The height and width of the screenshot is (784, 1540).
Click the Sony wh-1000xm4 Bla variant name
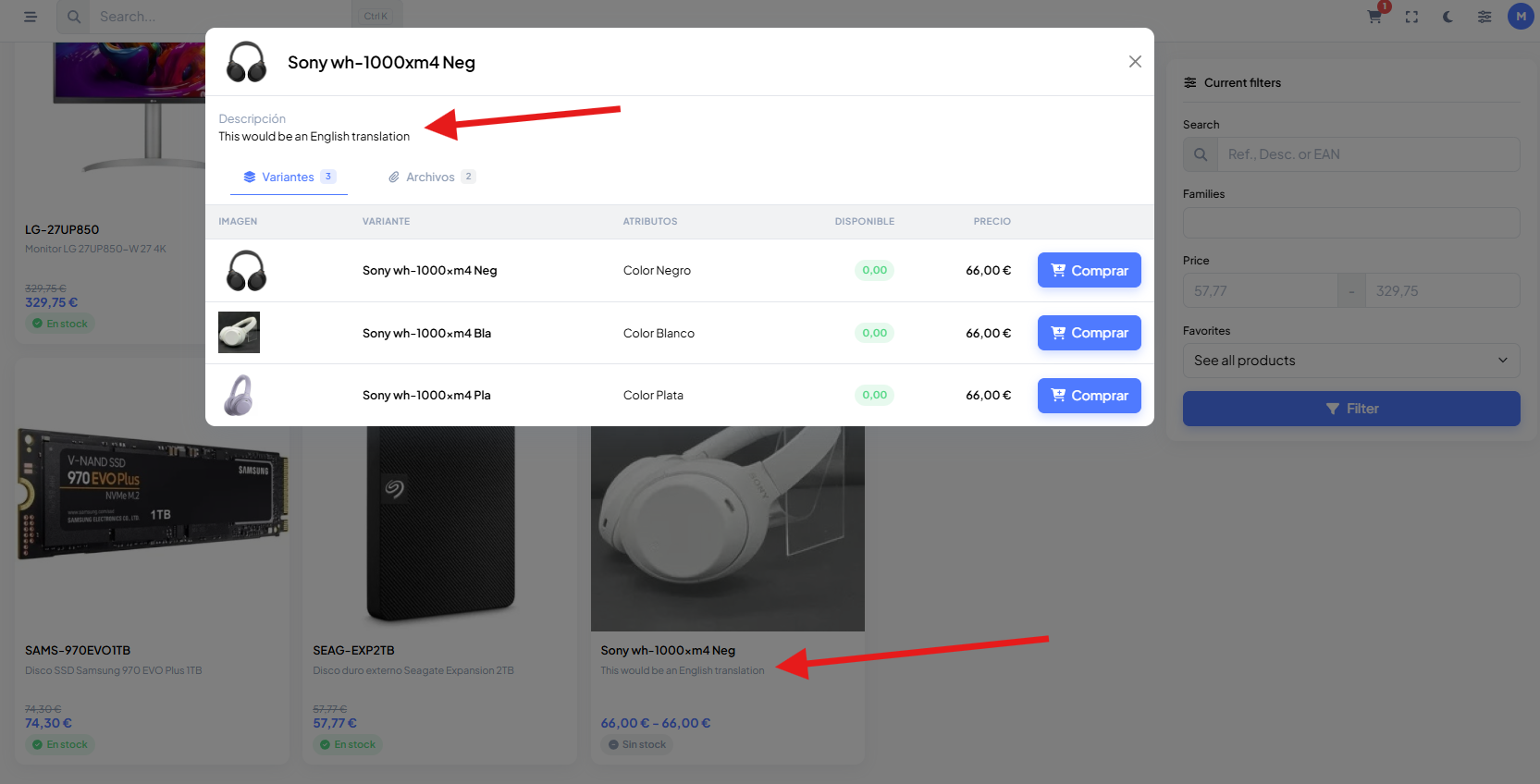click(x=426, y=333)
